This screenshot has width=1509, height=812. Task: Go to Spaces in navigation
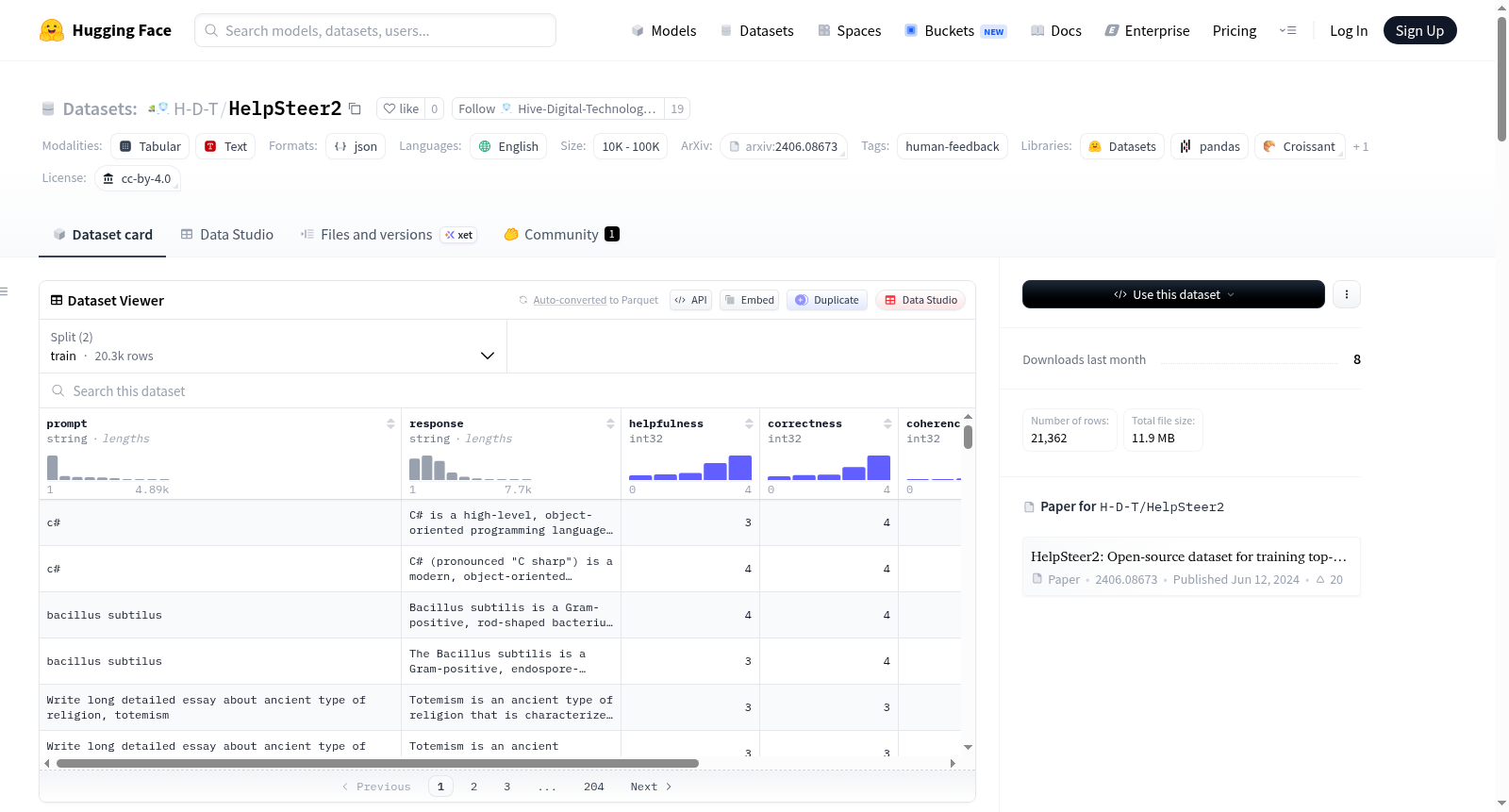(849, 31)
